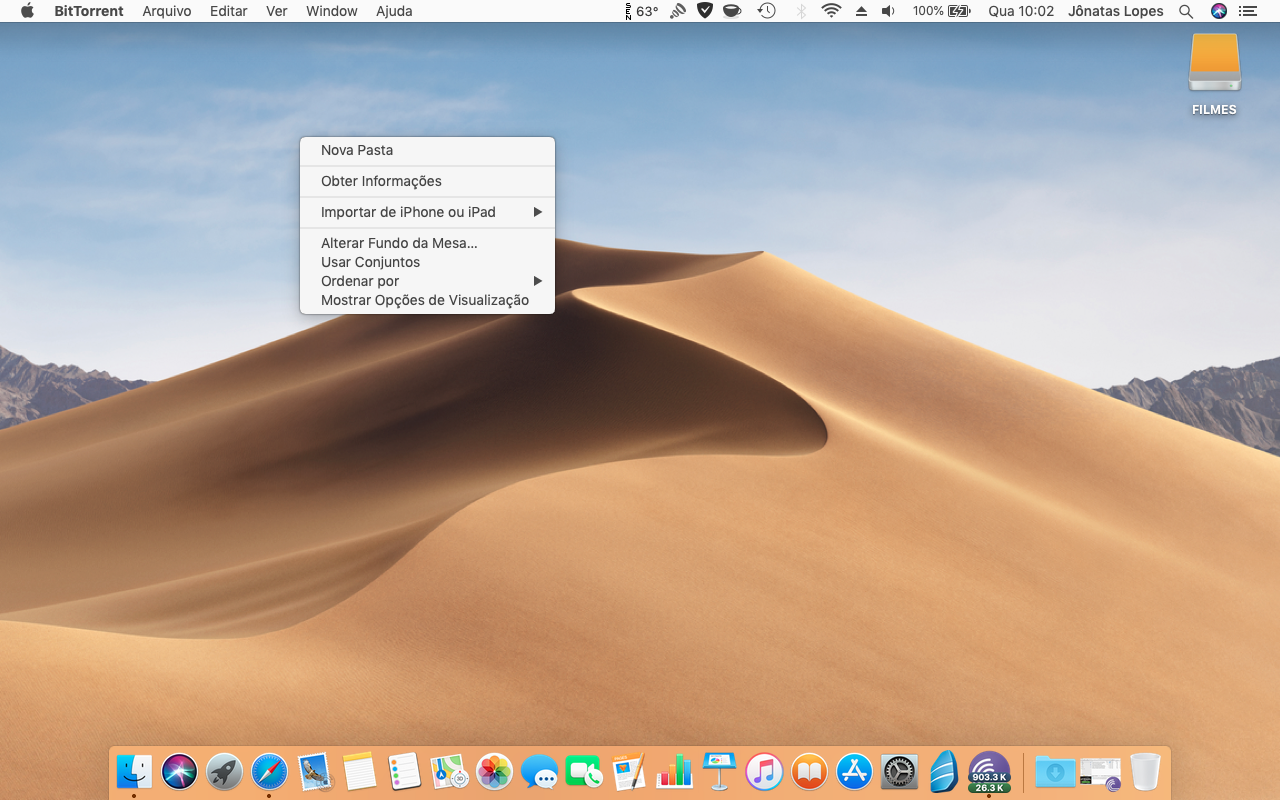Open Pages in the Dock
Image resolution: width=1280 pixels, height=800 pixels.
[629, 771]
